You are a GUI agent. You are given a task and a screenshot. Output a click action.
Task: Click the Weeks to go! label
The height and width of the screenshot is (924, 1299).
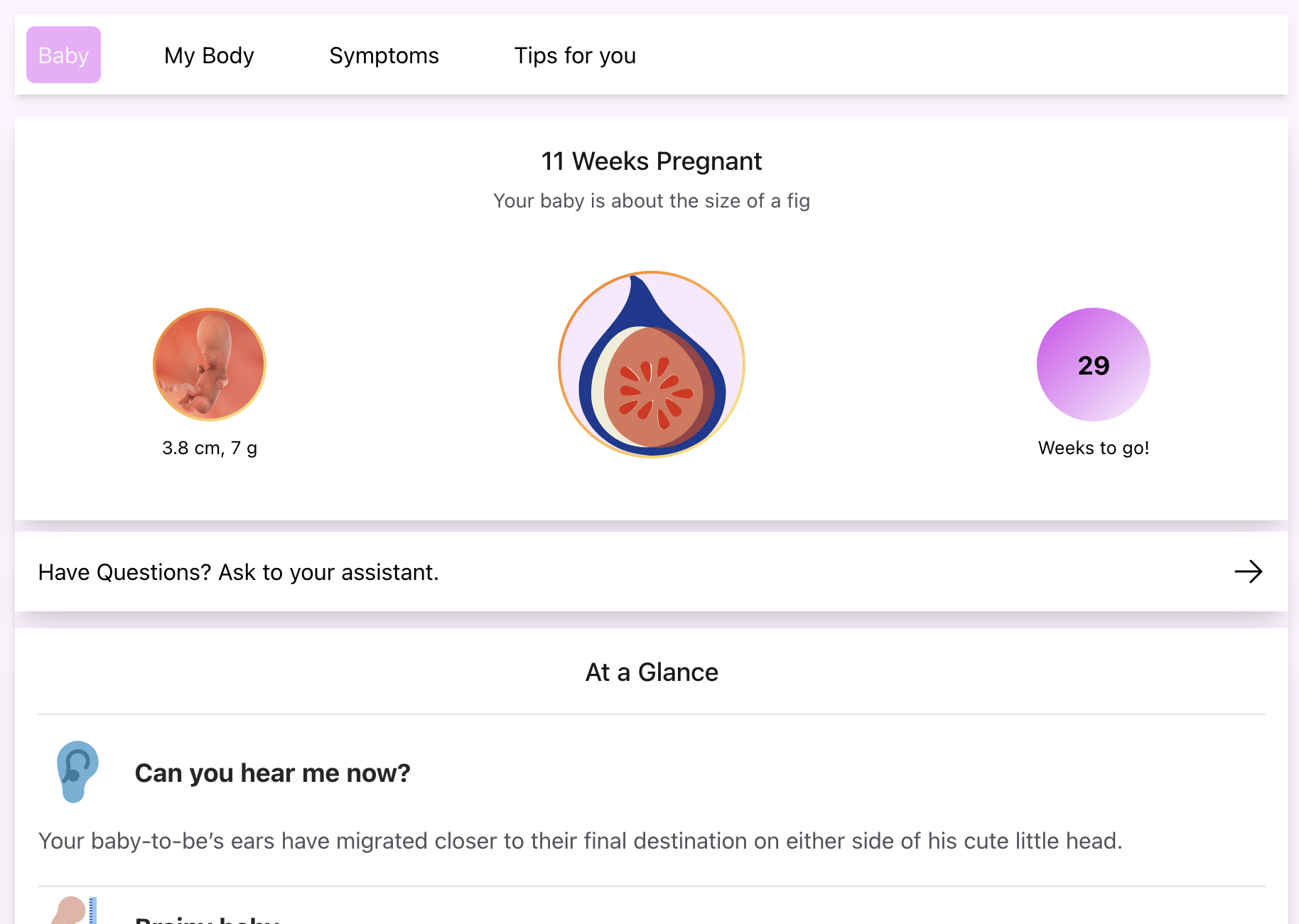pyautogui.click(x=1093, y=448)
